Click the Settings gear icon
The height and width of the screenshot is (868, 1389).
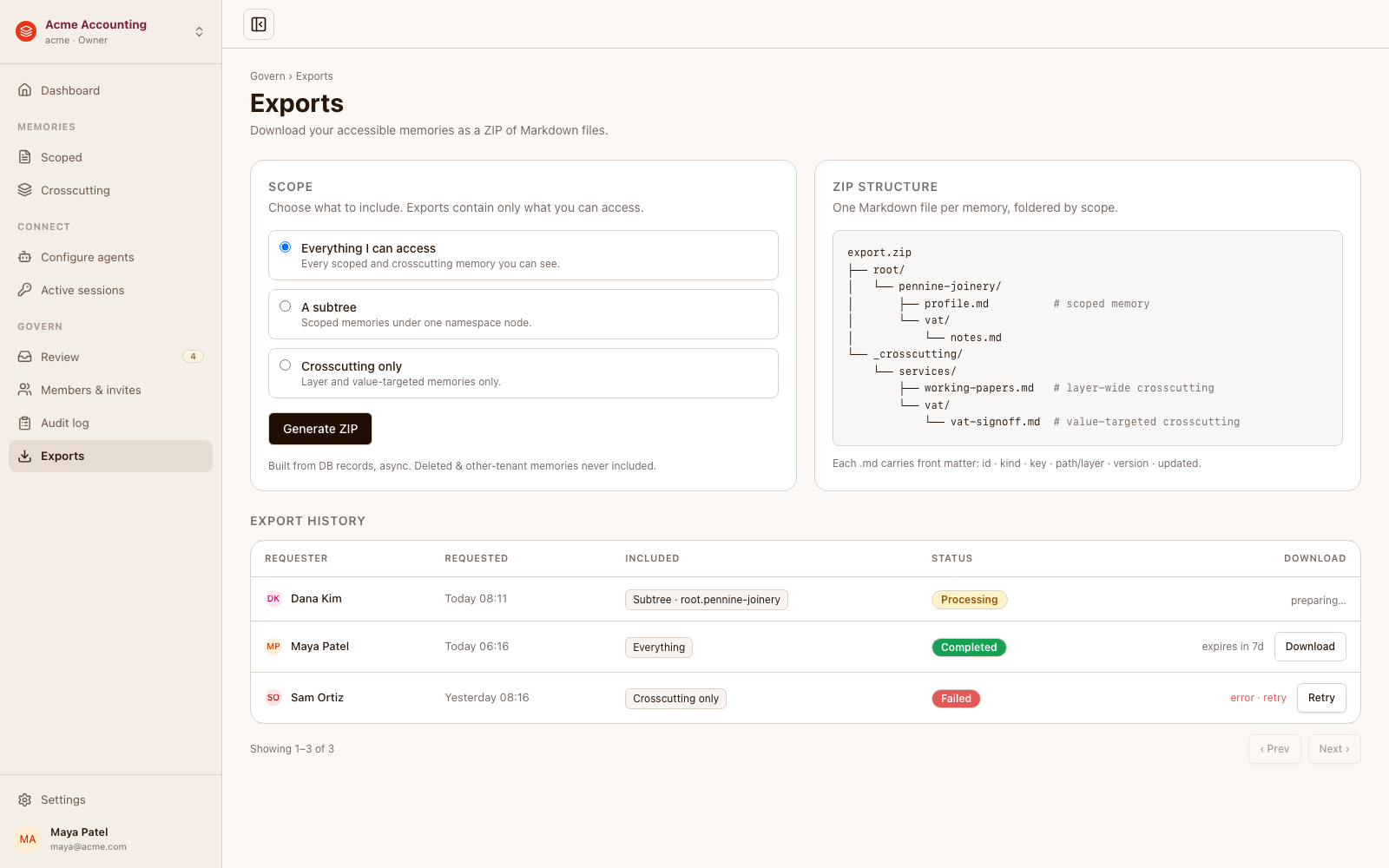pos(25,799)
